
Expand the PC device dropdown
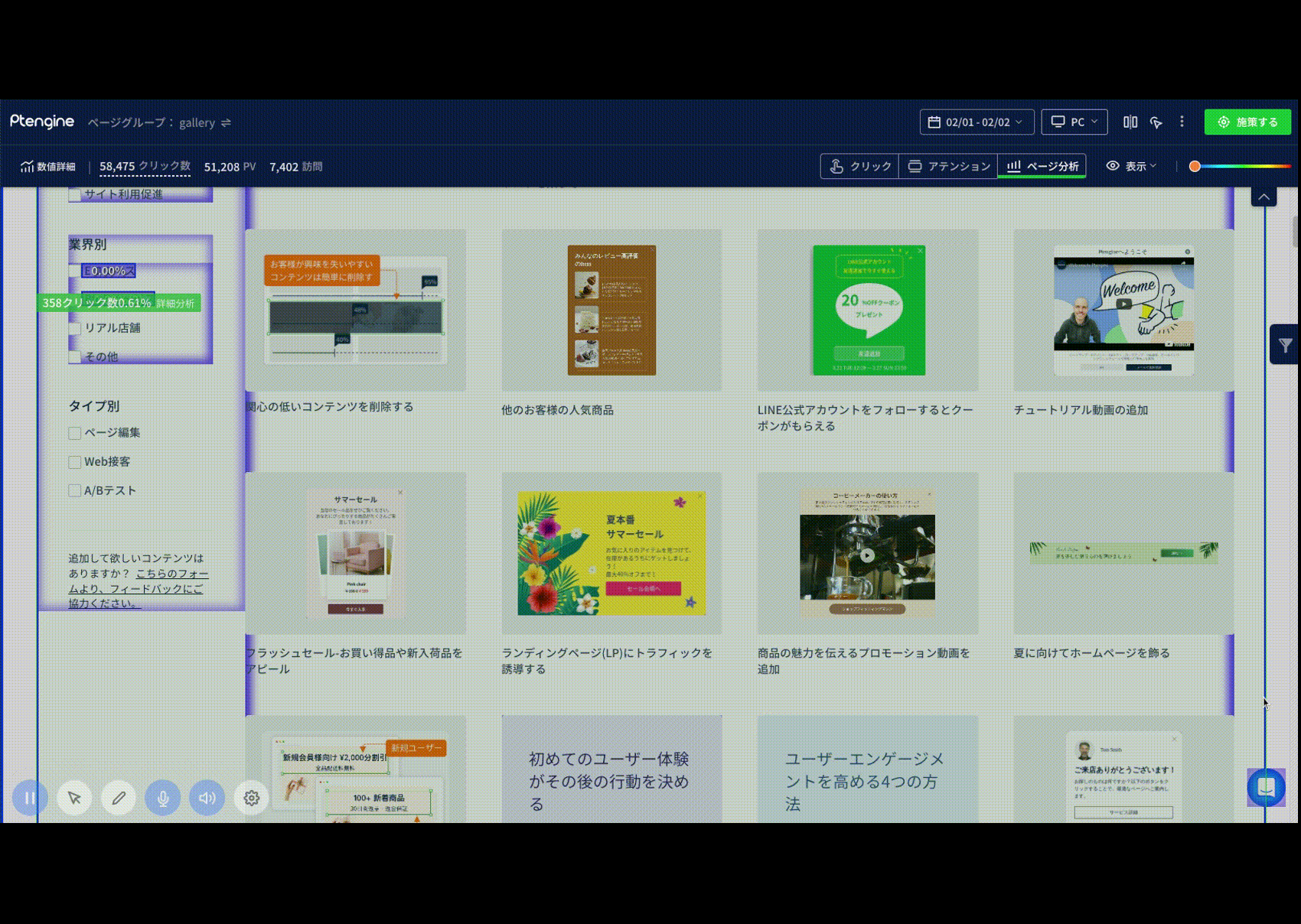[1074, 122]
